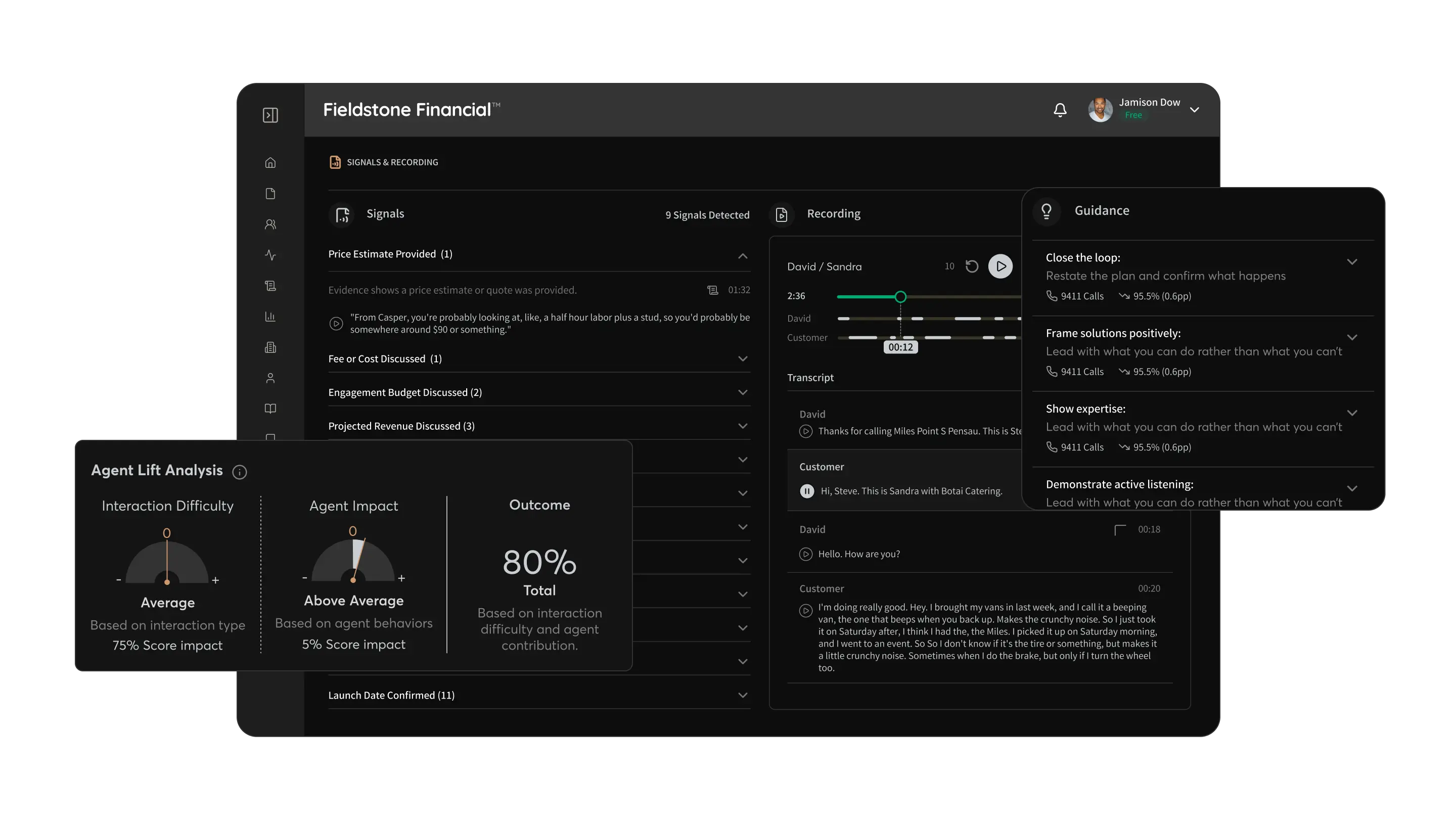This screenshot has height=819, width=1456.
Task: Open the Home icon in sidebar
Action: tap(270, 163)
